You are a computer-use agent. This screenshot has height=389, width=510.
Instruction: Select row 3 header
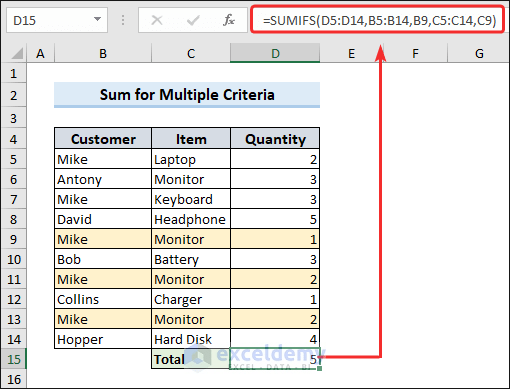tap(13, 118)
